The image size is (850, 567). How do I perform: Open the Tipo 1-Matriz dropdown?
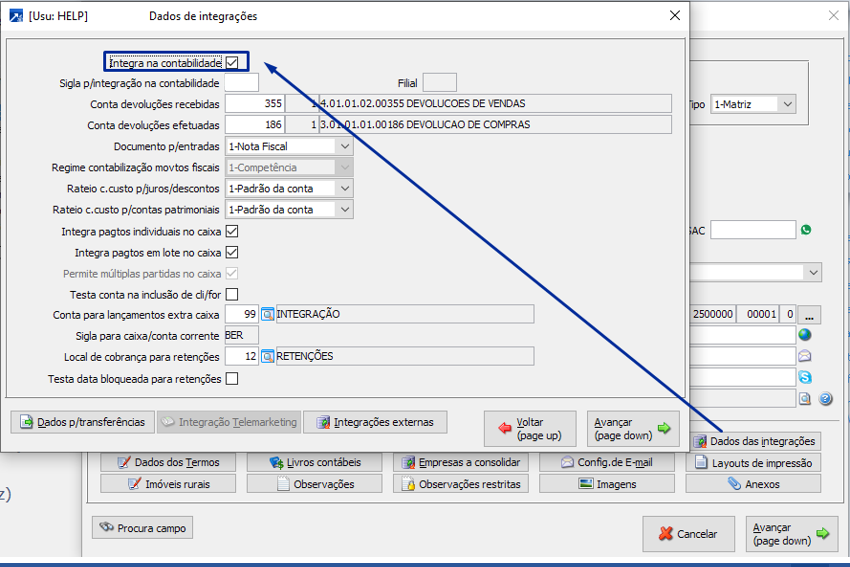(x=788, y=104)
